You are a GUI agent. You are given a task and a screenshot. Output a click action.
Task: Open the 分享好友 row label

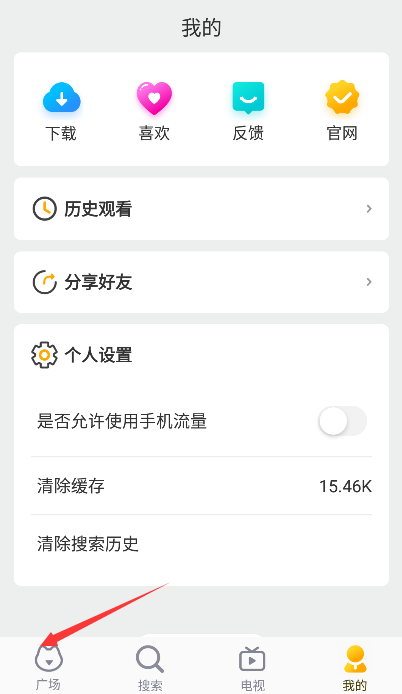click(98, 282)
